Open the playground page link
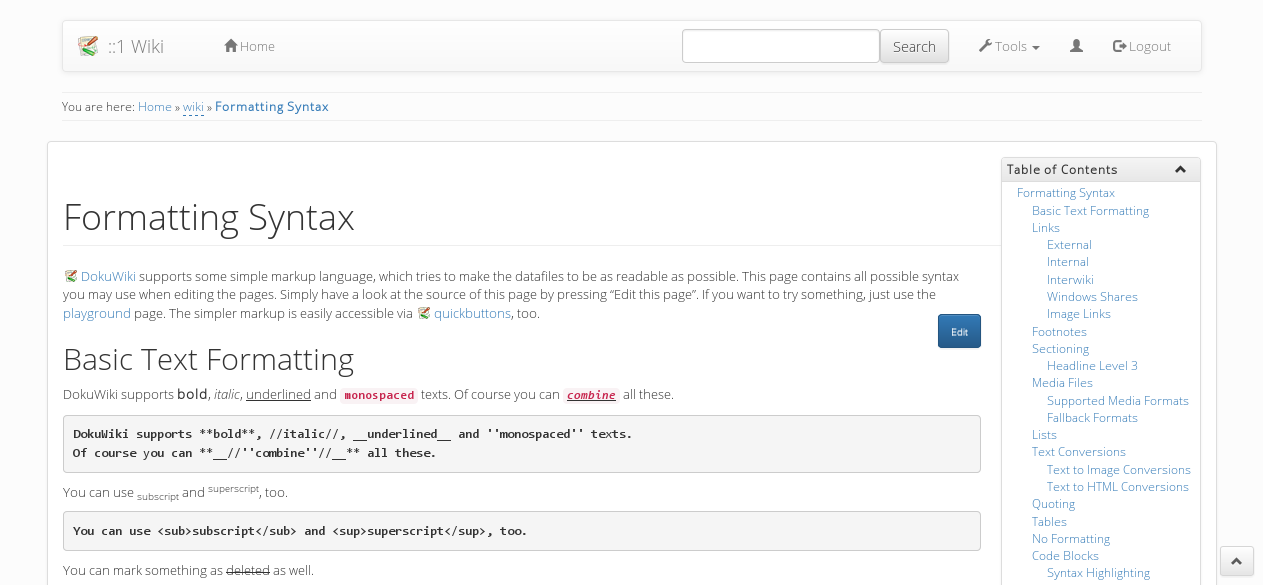Screen dimensions: 1263x585 click(97, 313)
